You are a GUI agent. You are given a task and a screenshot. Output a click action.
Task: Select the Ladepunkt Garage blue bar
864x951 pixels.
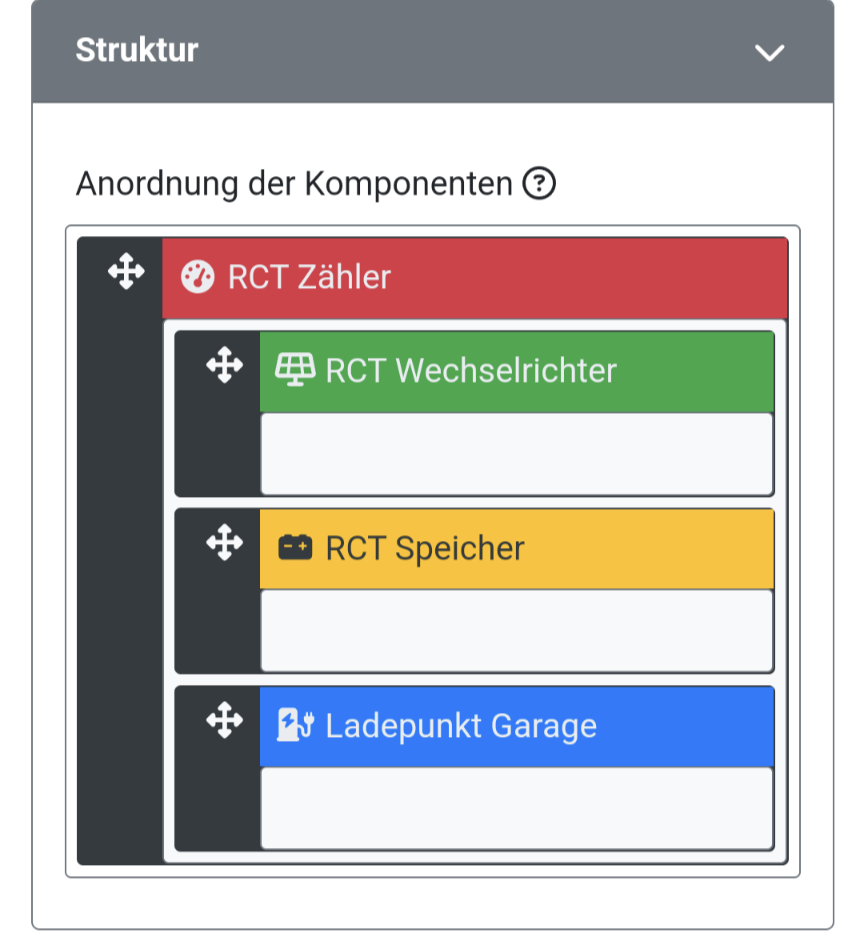pos(517,726)
